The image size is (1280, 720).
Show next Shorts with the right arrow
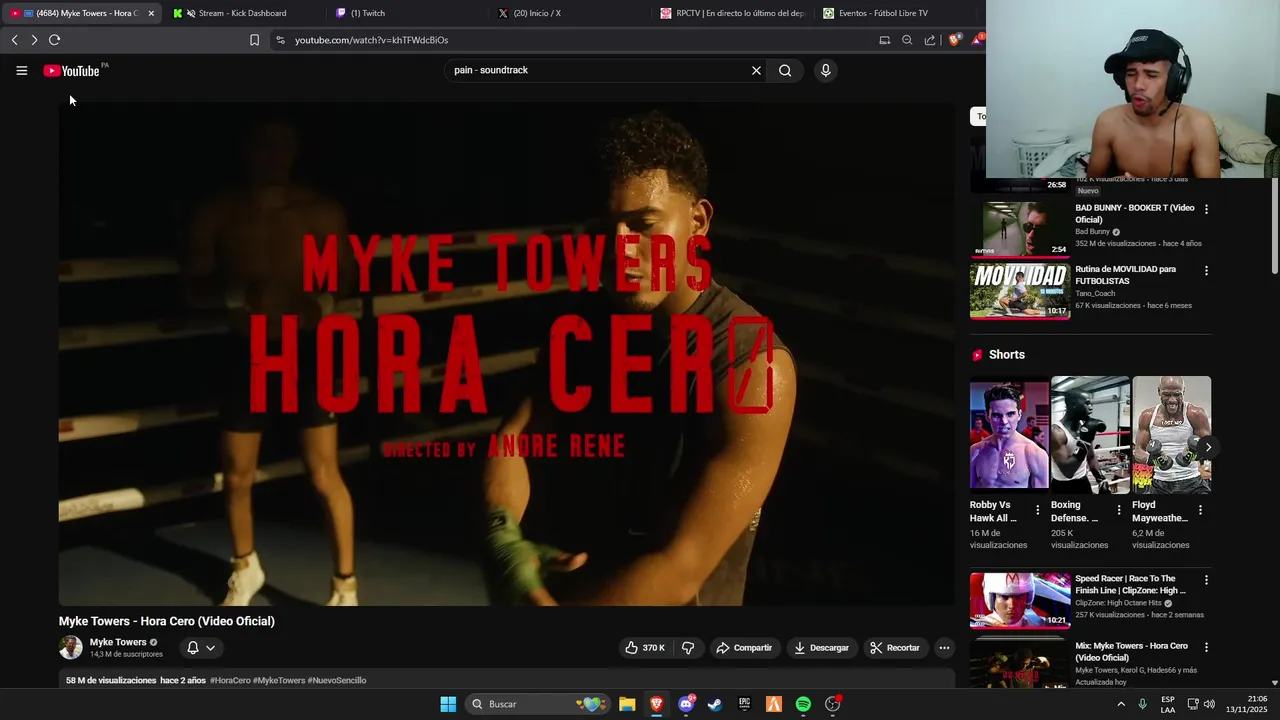[x=1208, y=447]
